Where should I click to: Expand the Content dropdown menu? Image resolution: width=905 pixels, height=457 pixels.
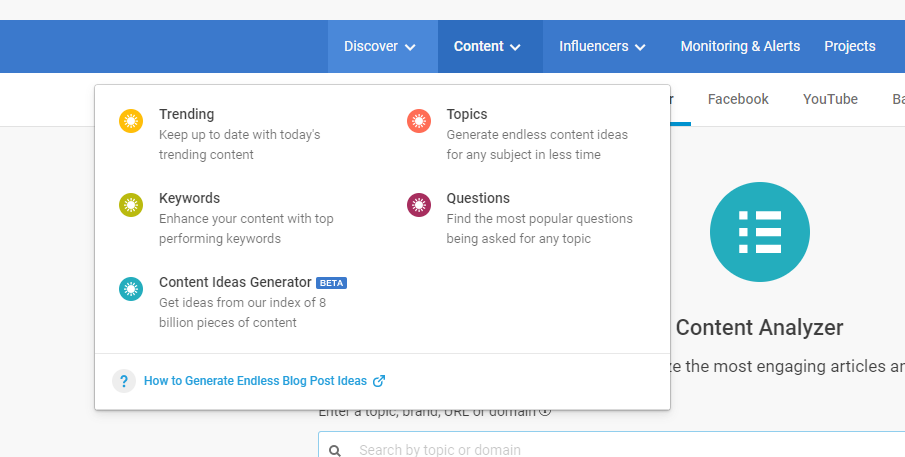(489, 46)
